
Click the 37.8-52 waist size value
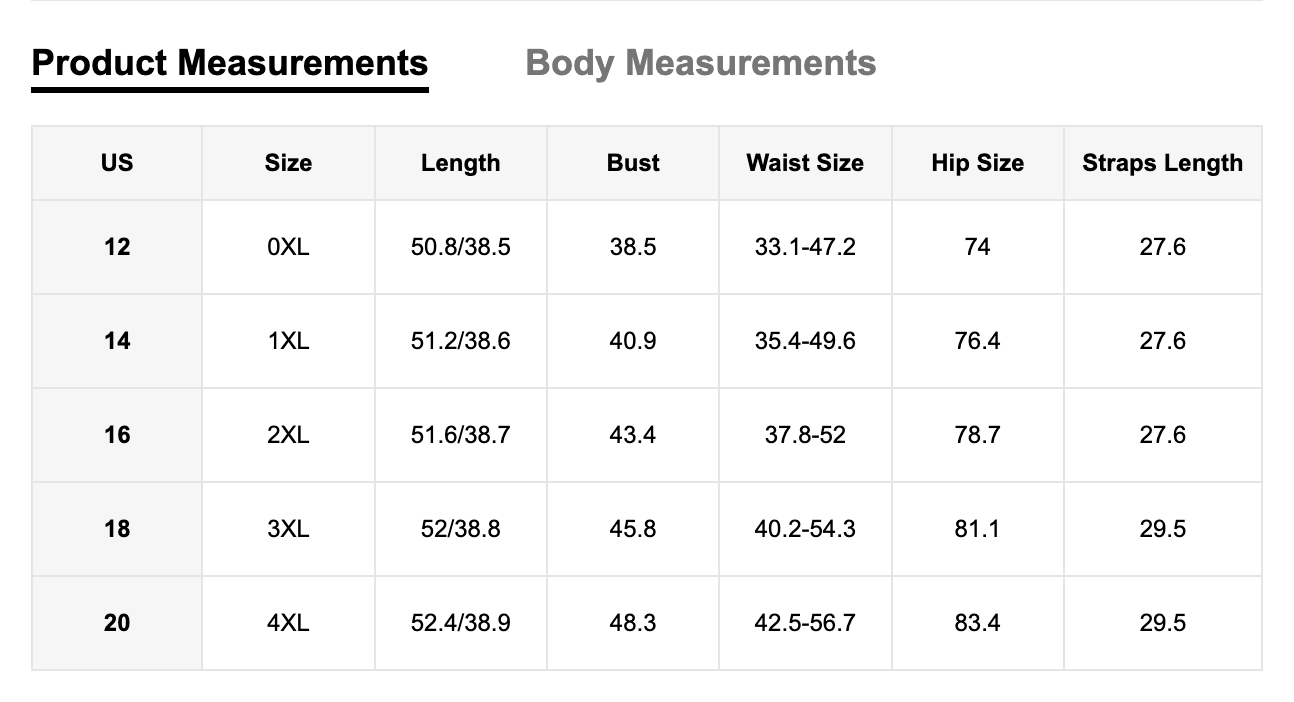click(x=805, y=435)
